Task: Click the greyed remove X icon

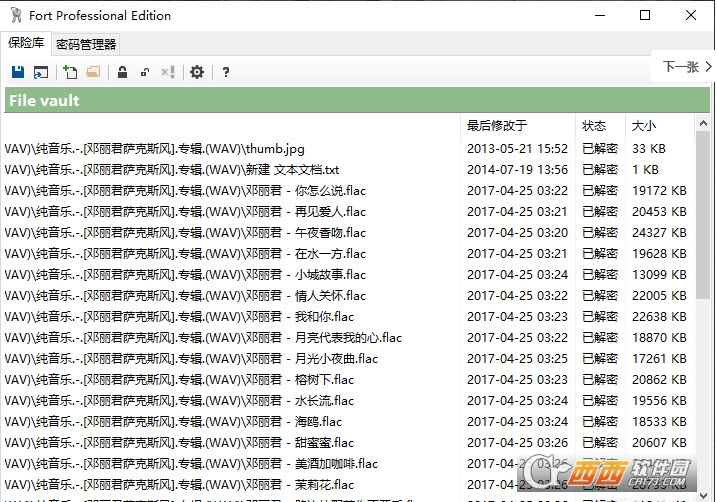Action: 168,72
